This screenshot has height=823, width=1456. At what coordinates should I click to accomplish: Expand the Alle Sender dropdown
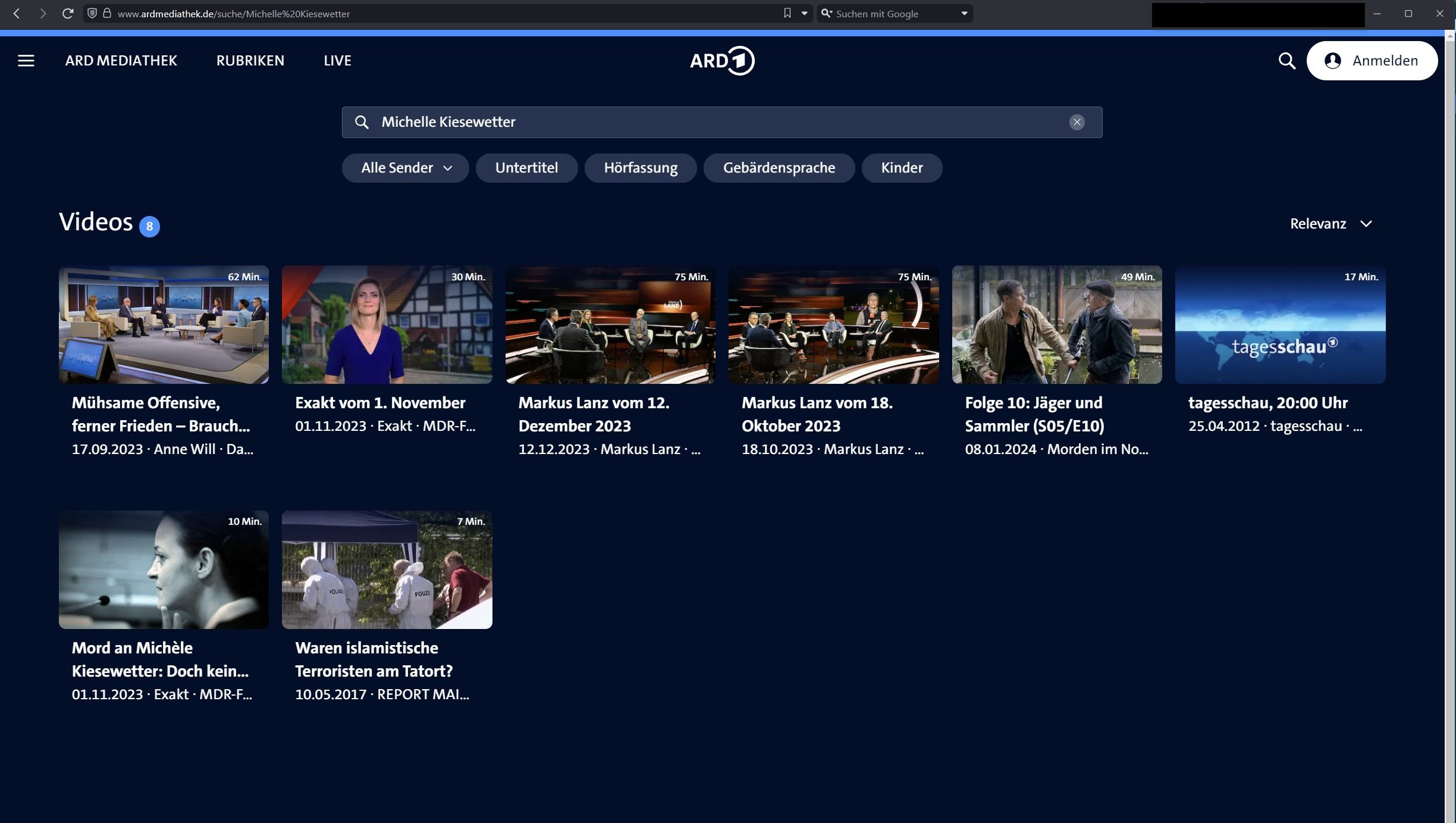(406, 168)
